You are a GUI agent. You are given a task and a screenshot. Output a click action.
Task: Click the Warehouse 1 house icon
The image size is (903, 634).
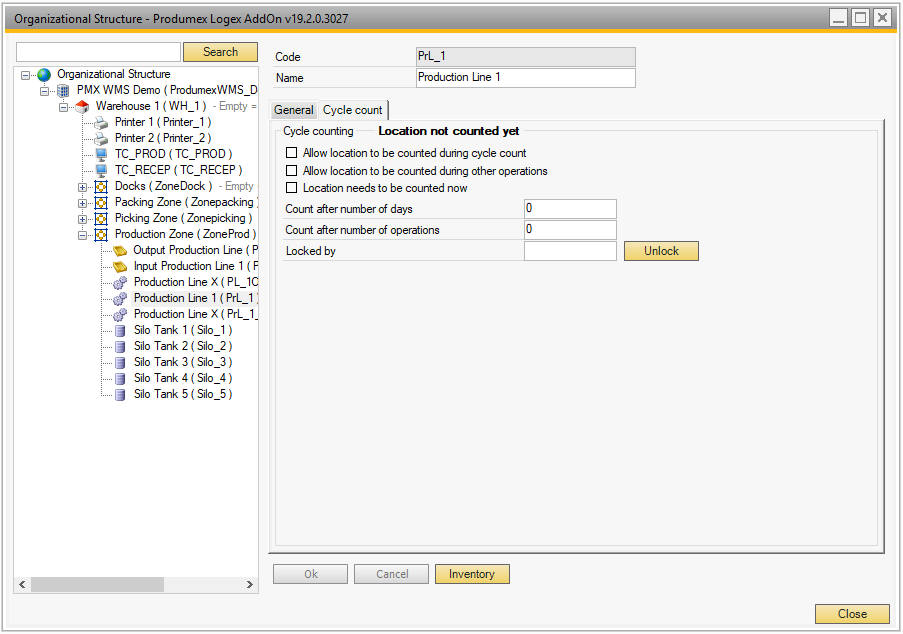tap(82, 106)
